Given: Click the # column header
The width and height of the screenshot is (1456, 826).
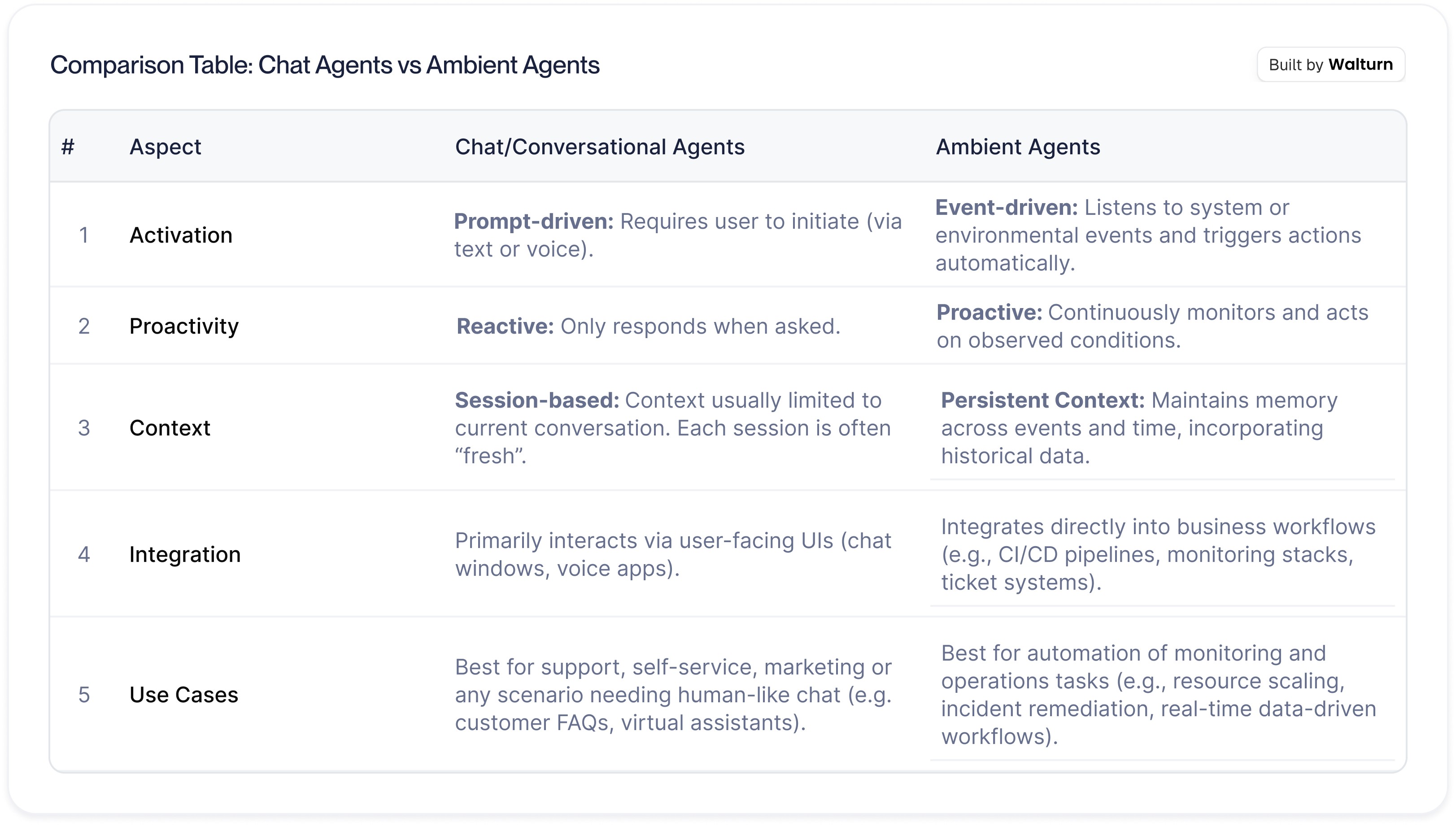Looking at the screenshot, I should (x=68, y=147).
